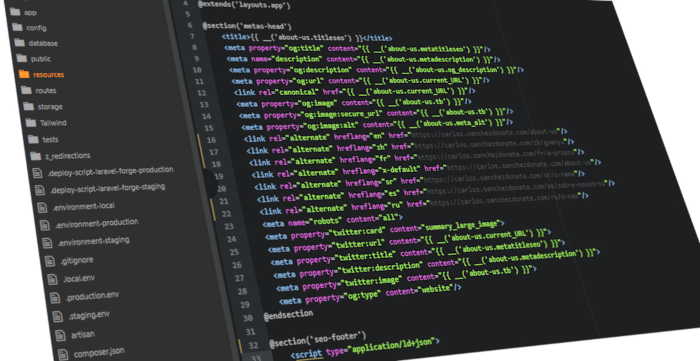Click the hreflang="es" alternate link line
This screenshot has height=361, width=700.
(436, 190)
